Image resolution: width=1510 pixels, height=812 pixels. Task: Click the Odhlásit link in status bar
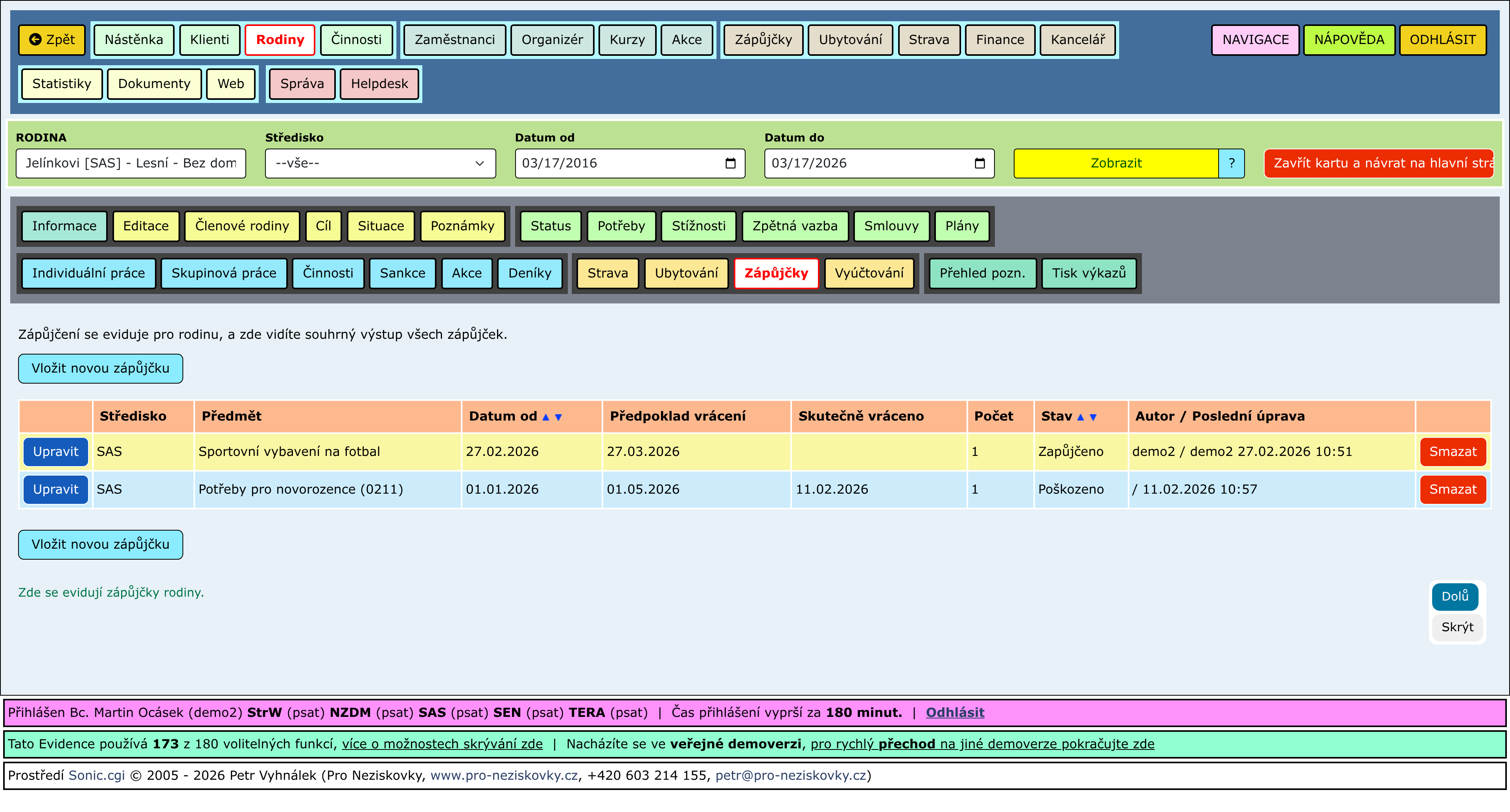[x=954, y=713]
